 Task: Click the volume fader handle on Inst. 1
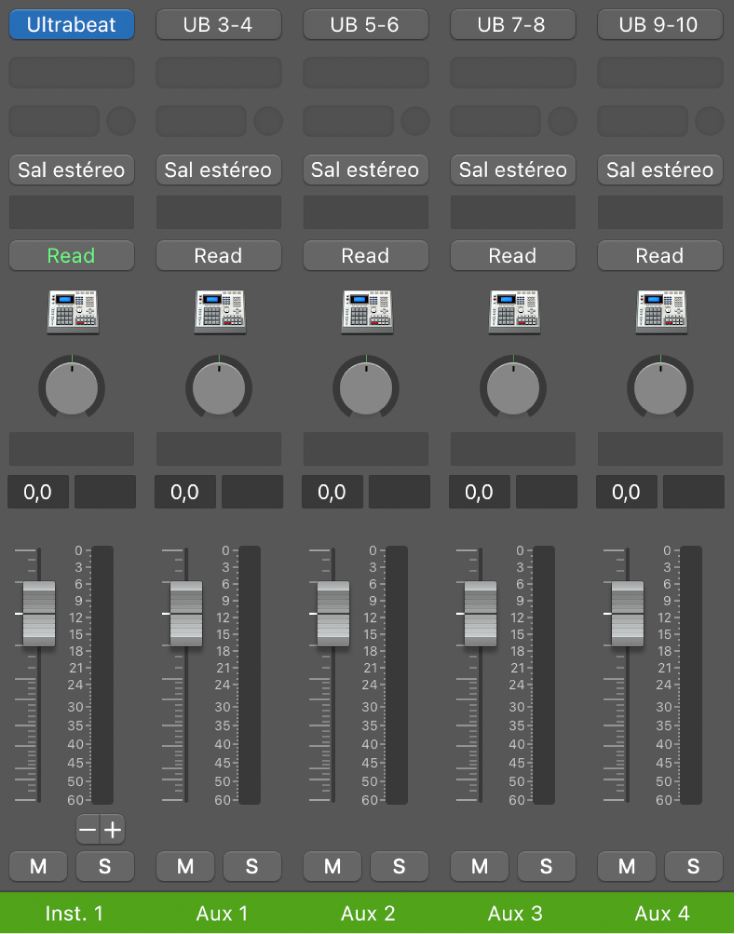39,614
